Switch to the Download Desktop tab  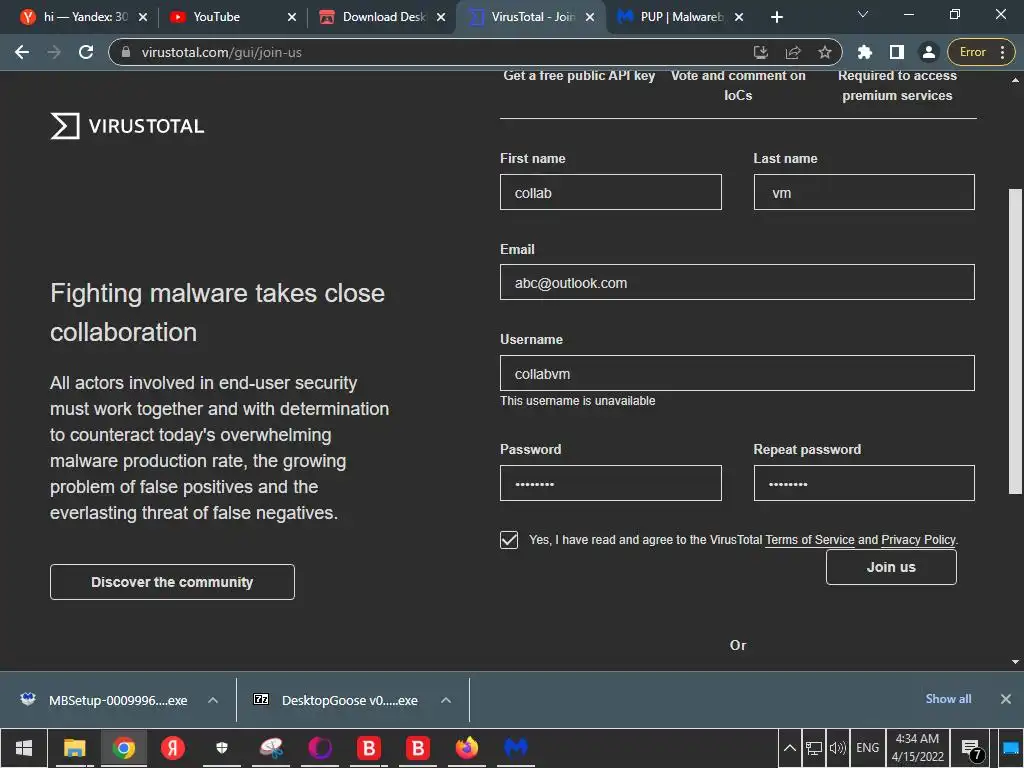click(x=384, y=17)
